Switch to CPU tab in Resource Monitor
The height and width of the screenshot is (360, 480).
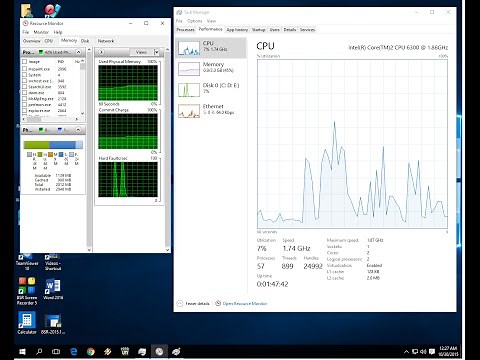[49, 41]
